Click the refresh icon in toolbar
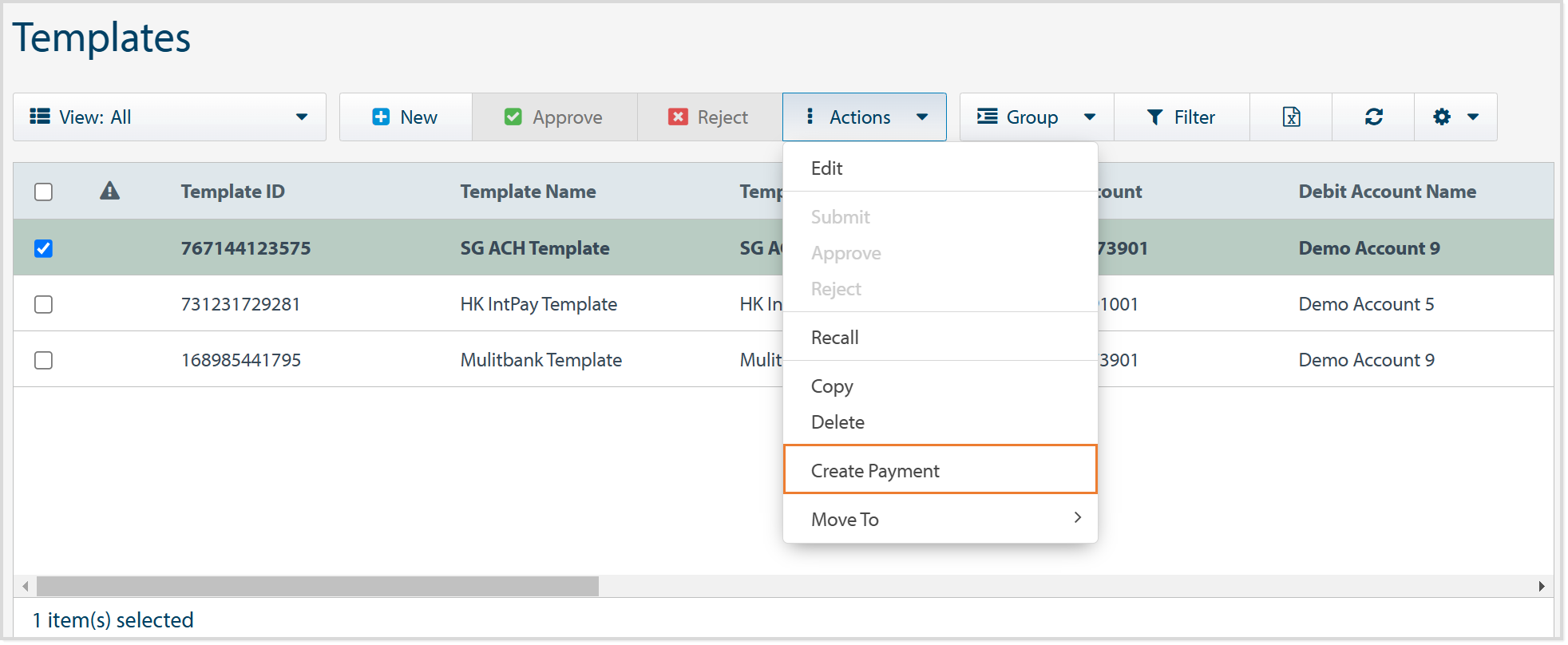 pos(1372,117)
